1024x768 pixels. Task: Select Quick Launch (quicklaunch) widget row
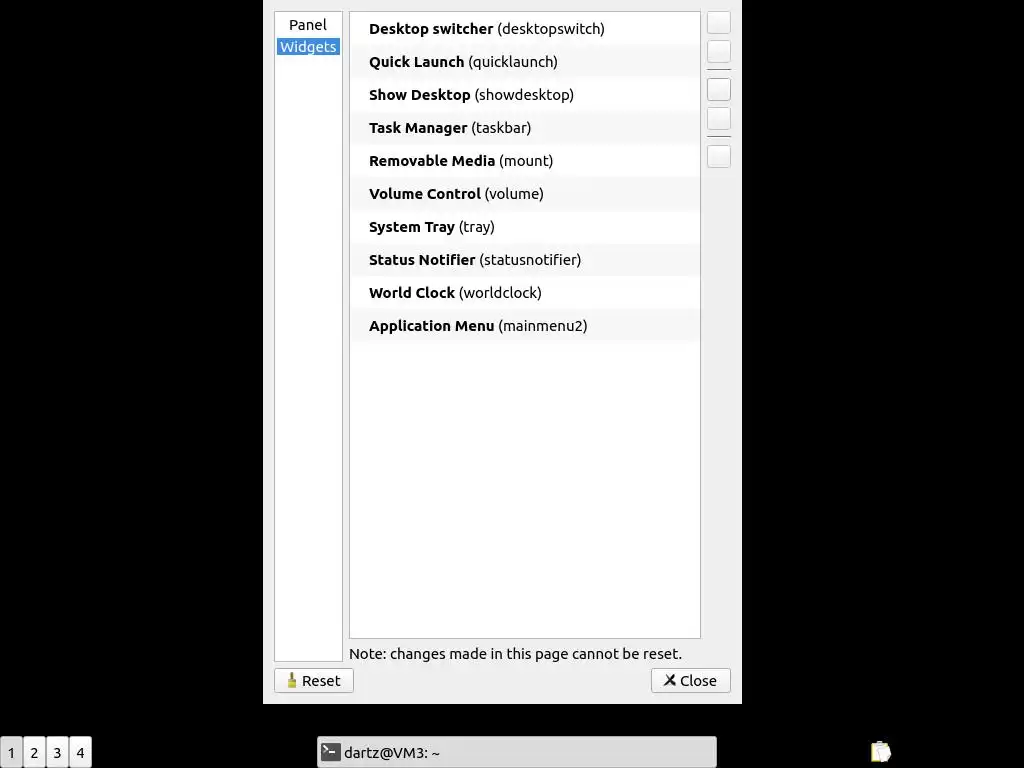point(524,62)
